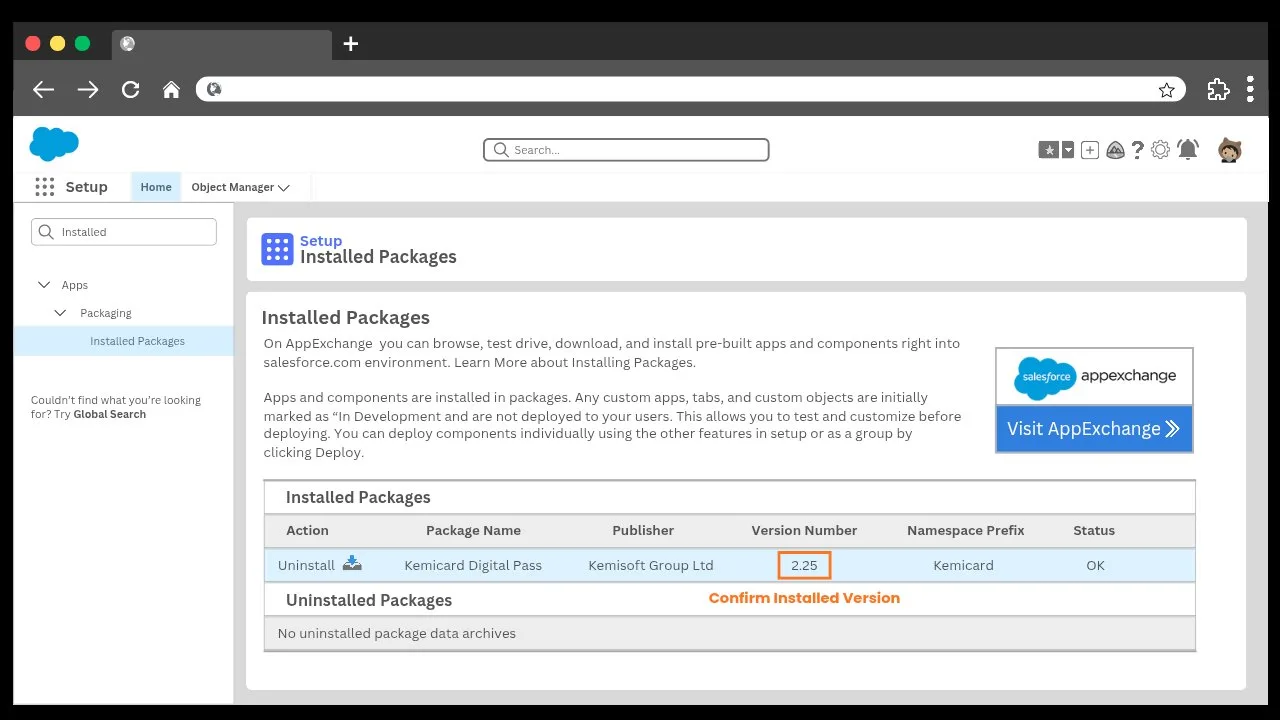Go to browser home icon

[171, 89]
